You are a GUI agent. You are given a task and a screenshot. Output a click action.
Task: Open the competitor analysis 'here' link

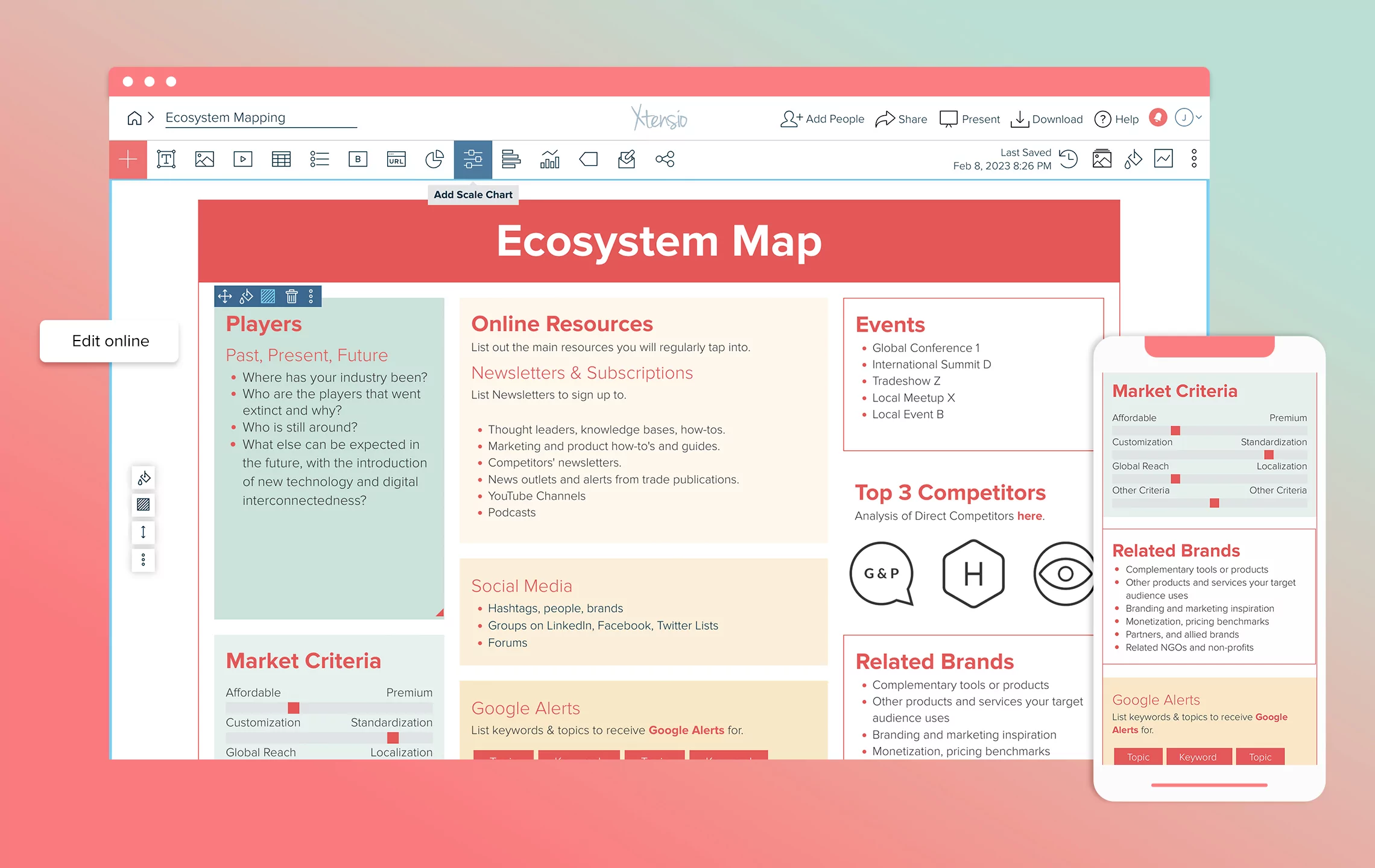(x=1029, y=516)
